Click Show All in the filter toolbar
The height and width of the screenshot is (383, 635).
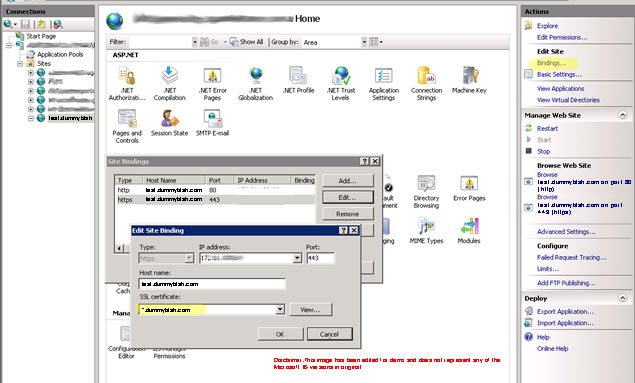pos(247,42)
